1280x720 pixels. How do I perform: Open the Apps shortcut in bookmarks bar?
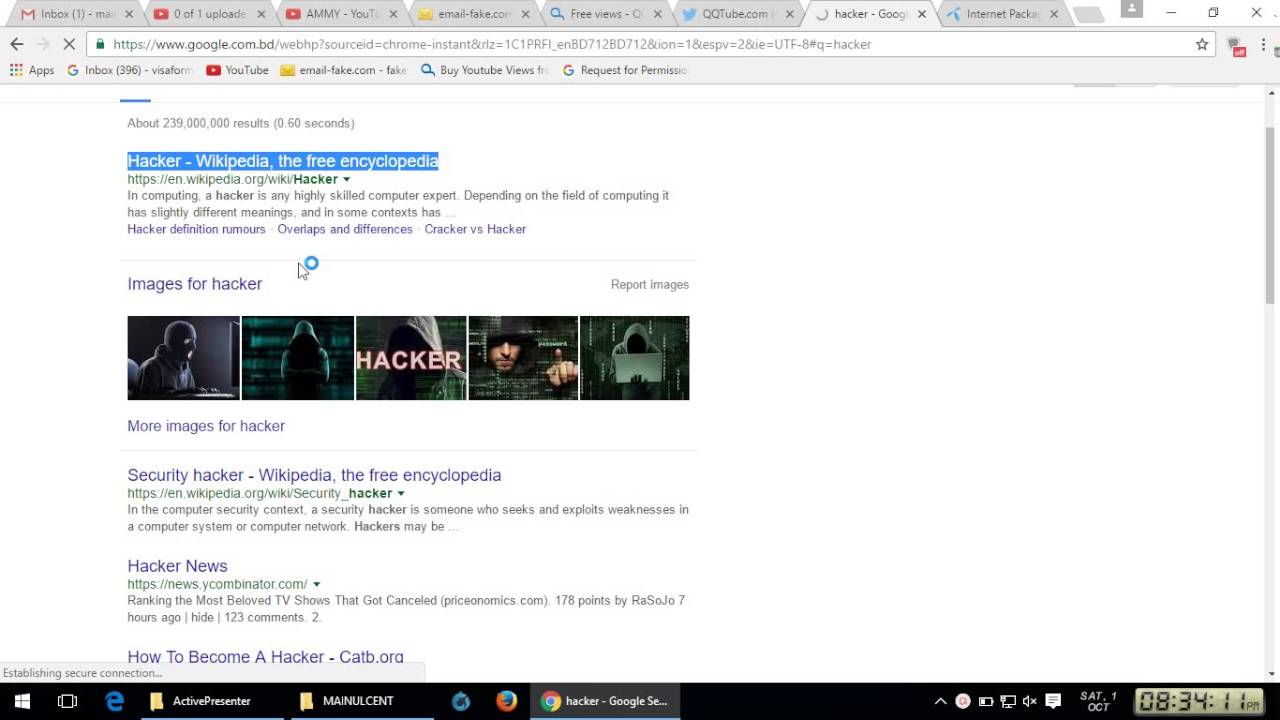32,70
